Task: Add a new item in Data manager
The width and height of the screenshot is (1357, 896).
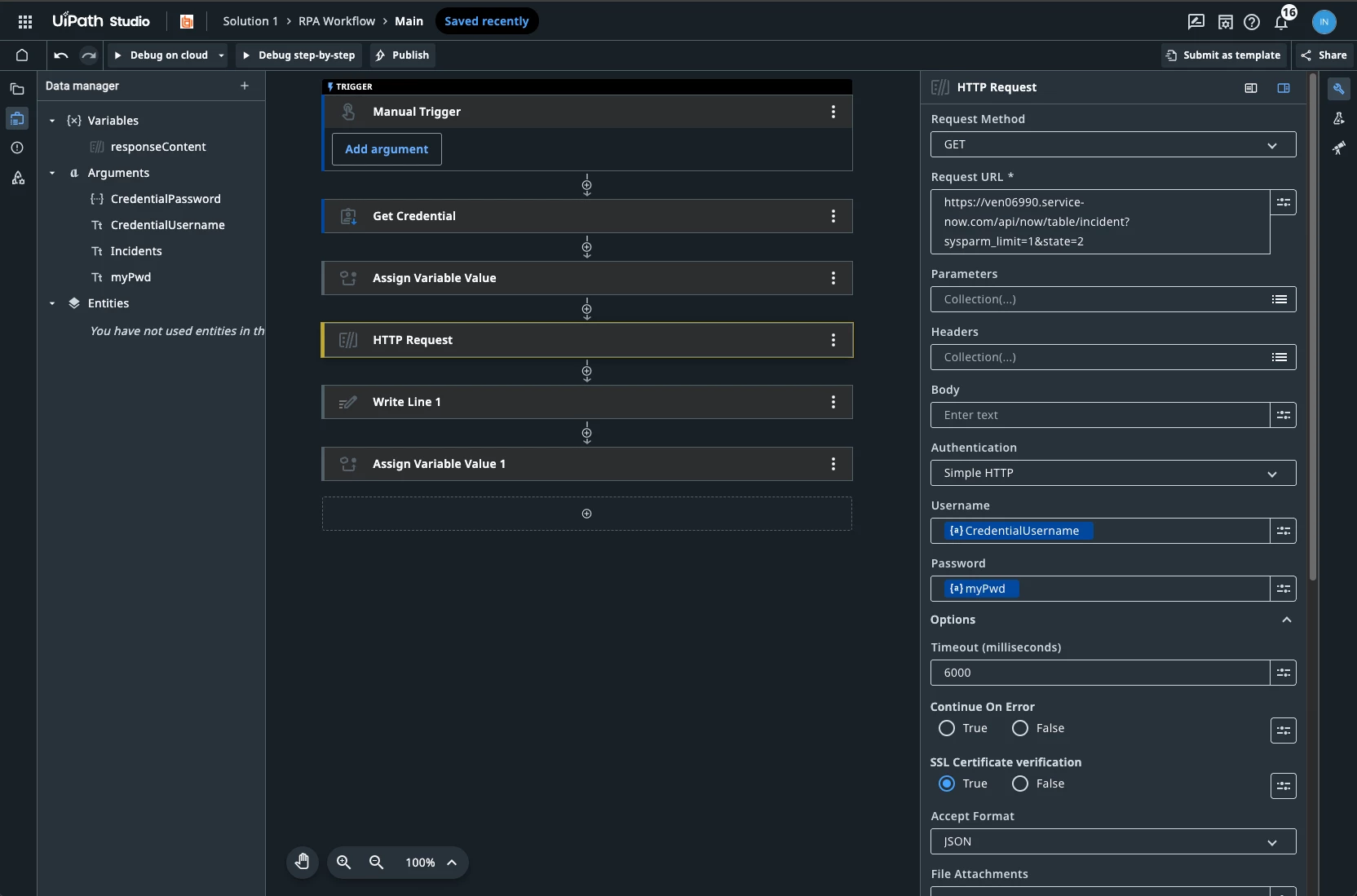Action: pos(245,86)
